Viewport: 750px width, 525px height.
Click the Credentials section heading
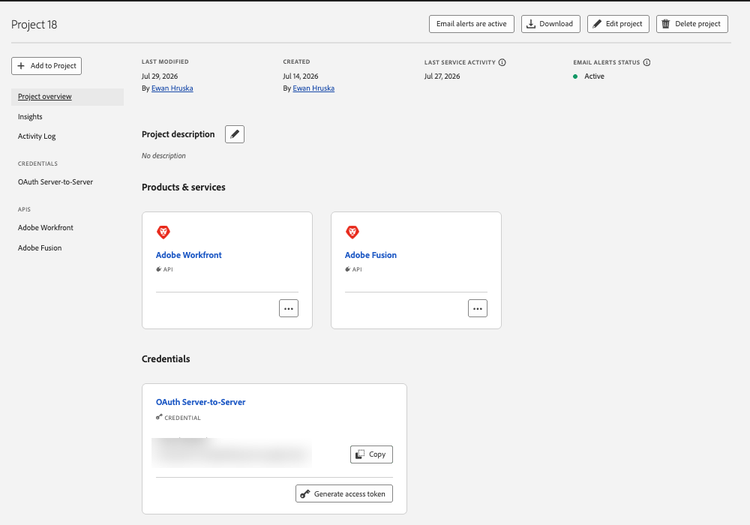pos(165,359)
